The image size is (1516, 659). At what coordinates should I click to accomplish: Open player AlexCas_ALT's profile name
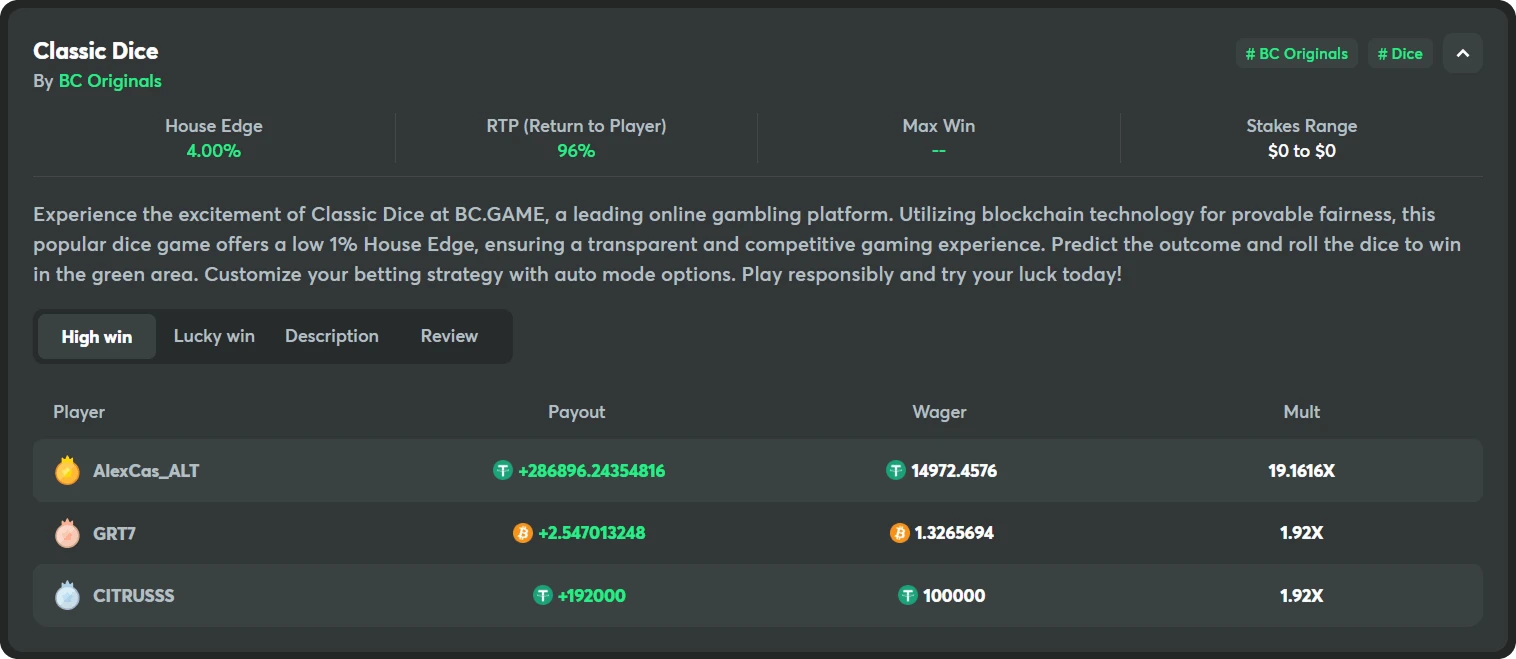146,470
